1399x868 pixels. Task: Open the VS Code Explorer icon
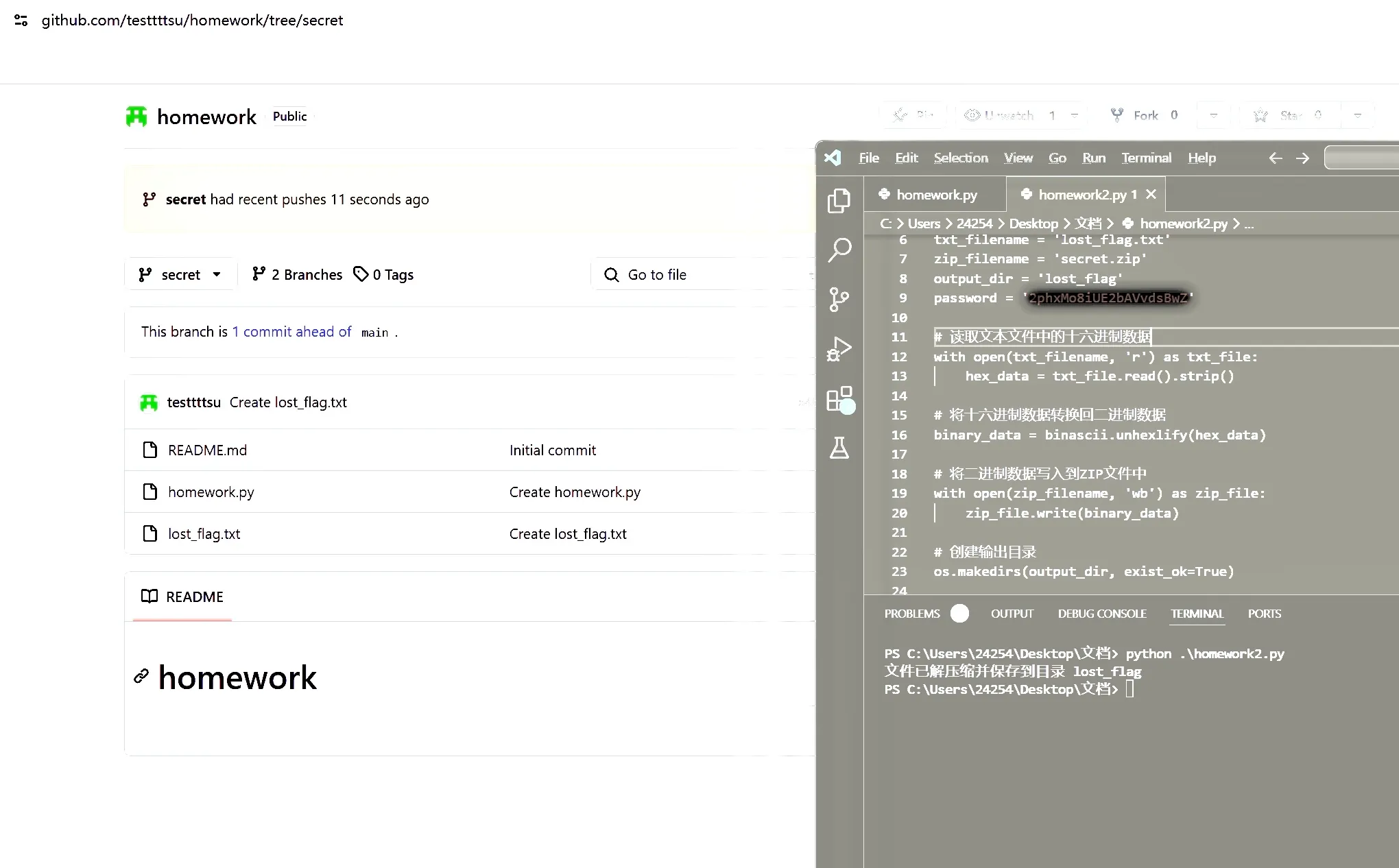pyautogui.click(x=839, y=201)
